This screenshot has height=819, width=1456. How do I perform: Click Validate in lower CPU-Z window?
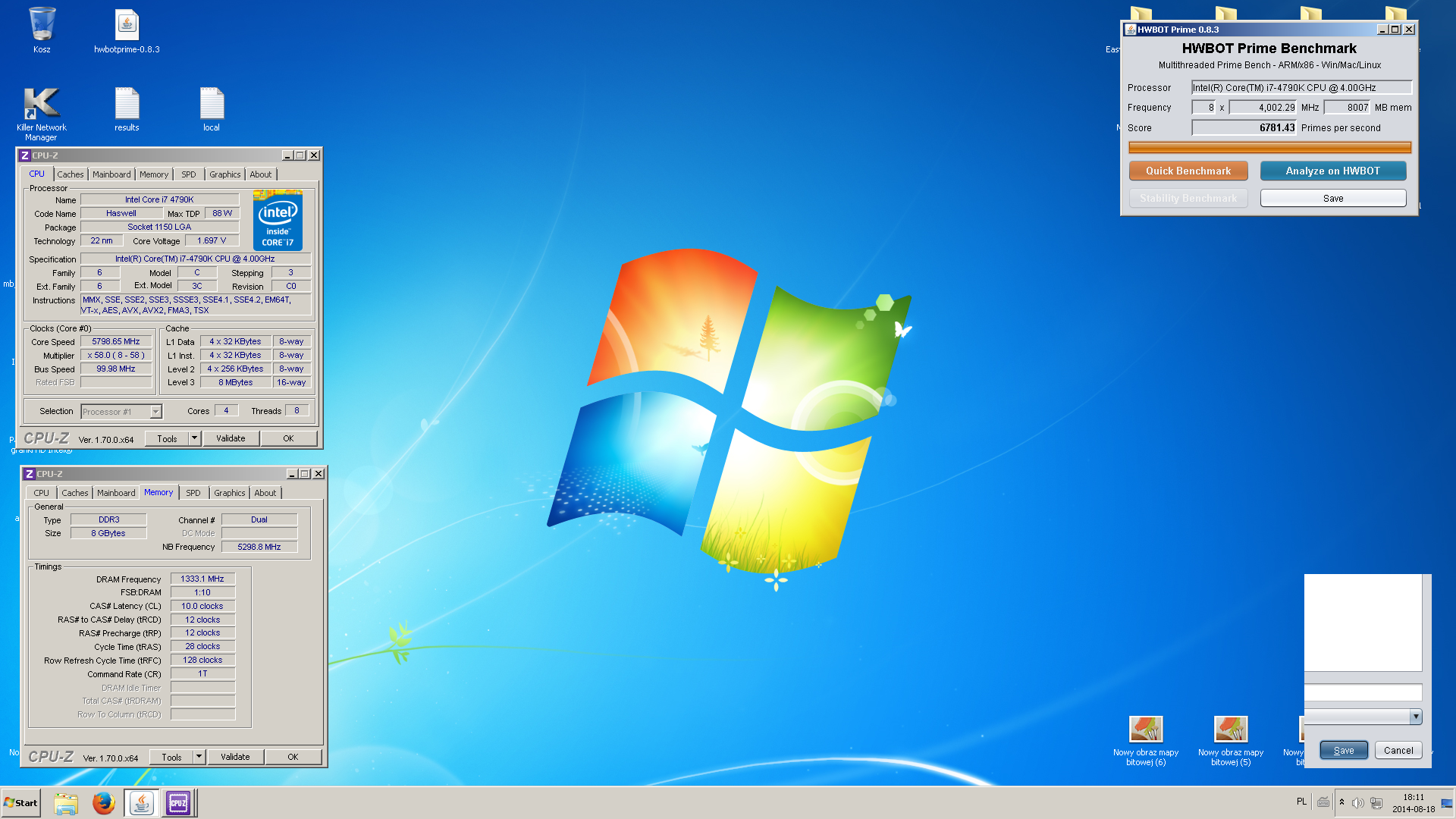235,757
